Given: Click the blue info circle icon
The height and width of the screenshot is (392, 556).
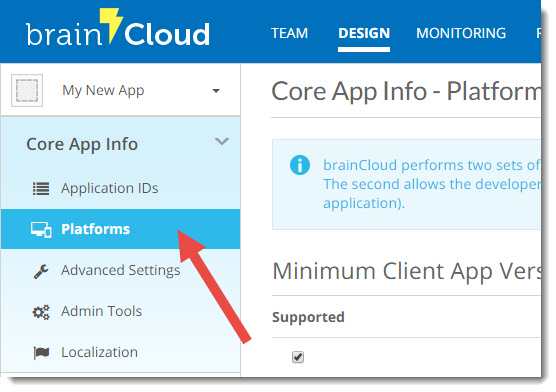Looking at the screenshot, I should point(300,165).
